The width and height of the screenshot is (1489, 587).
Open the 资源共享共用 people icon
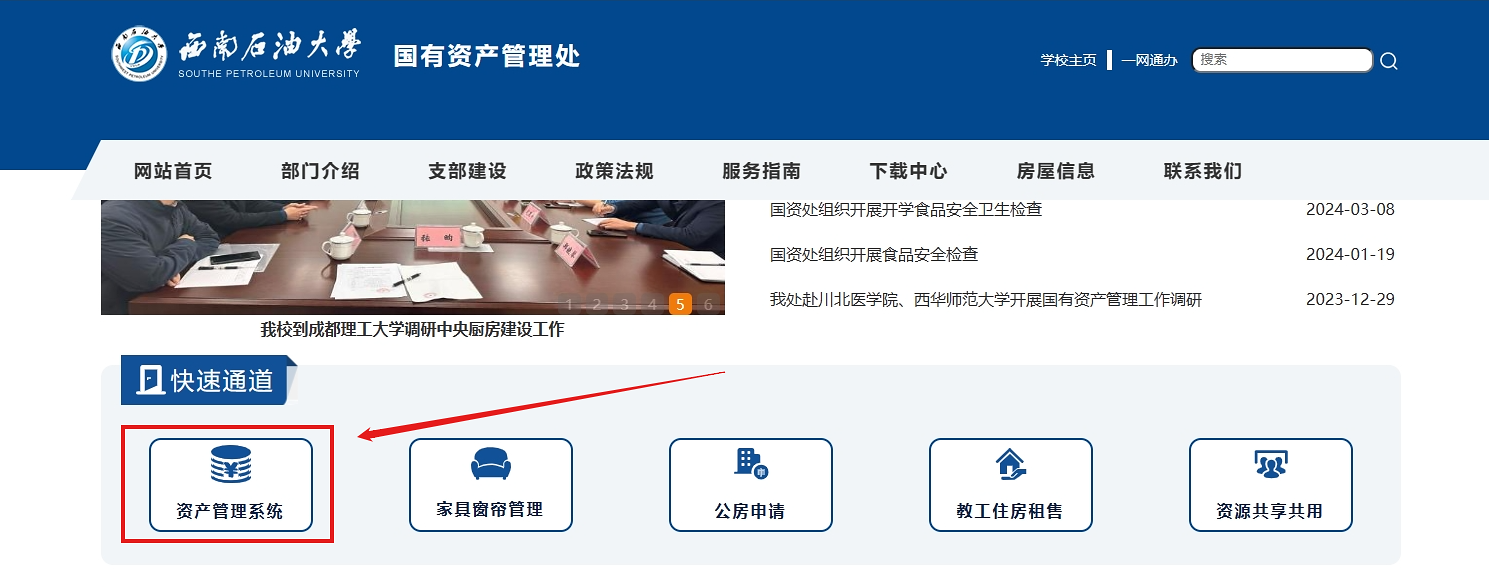coord(1271,464)
